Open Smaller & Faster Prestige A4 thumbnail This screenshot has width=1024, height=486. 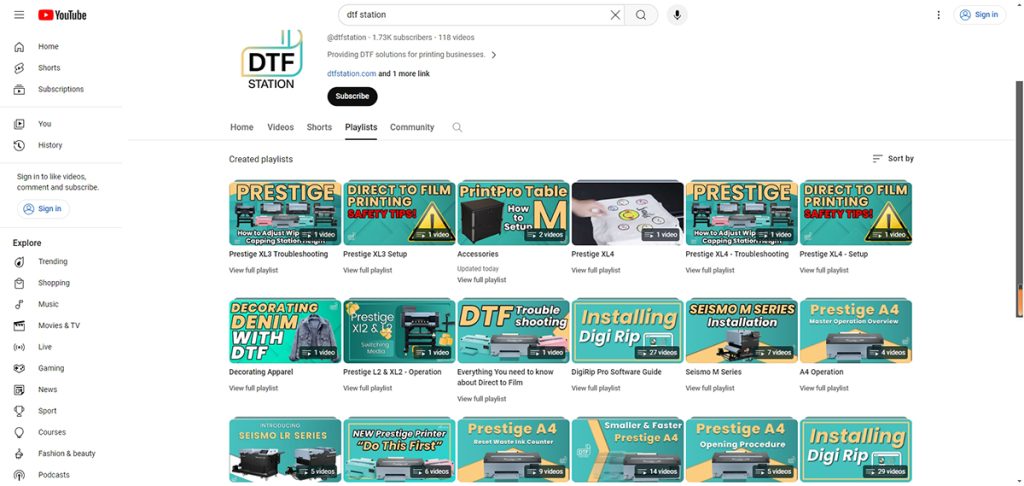pos(628,450)
